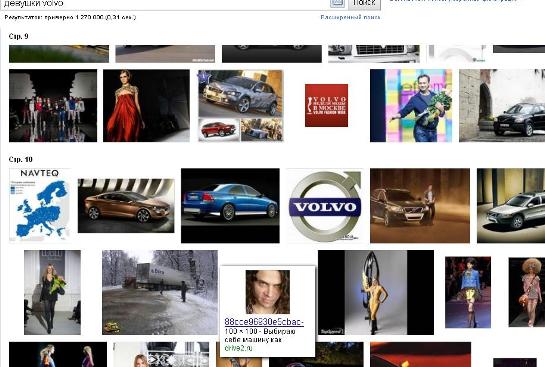This screenshot has width=545, height=367.
Task: Click the search-by-image camera icon
Action: point(337,3)
